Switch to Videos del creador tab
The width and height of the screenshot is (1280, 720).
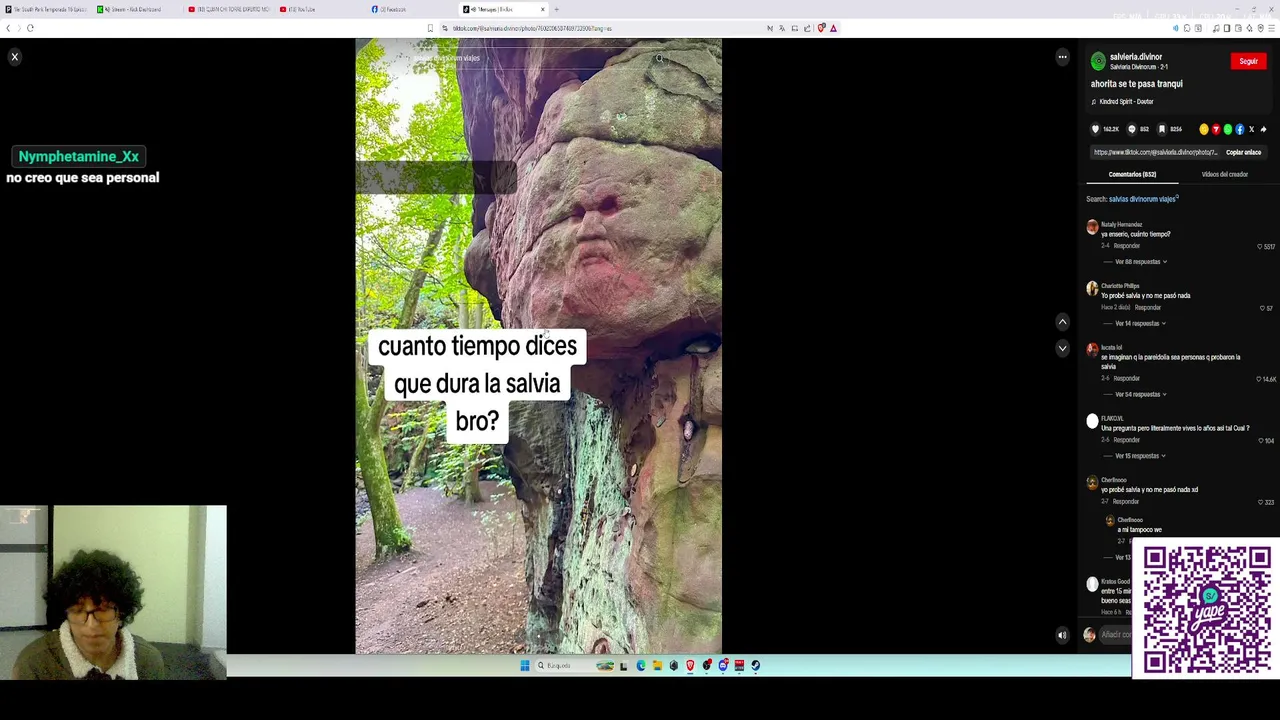(x=1224, y=174)
